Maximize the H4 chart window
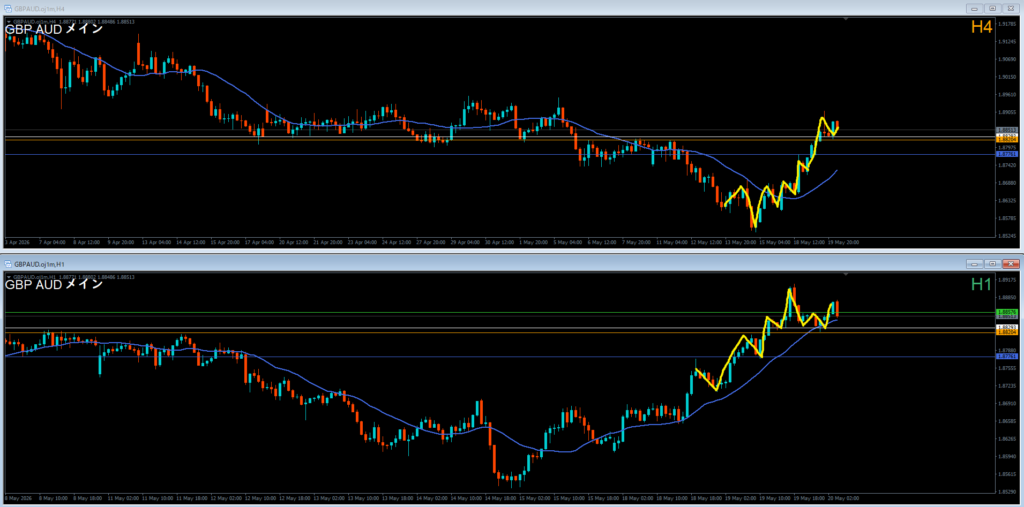Screen dimensions: 1024x507 coord(993,8)
